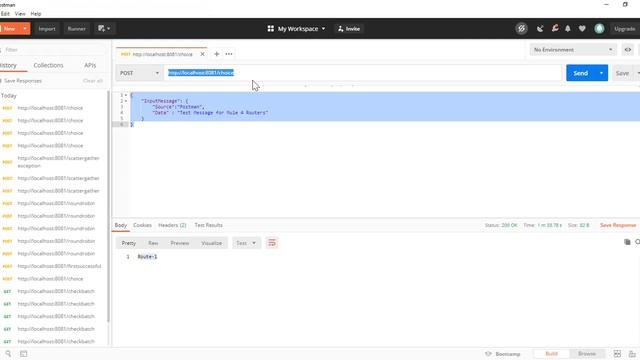Open the Edit menu
The width and height of the screenshot is (640, 360).
click(x=5, y=14)
